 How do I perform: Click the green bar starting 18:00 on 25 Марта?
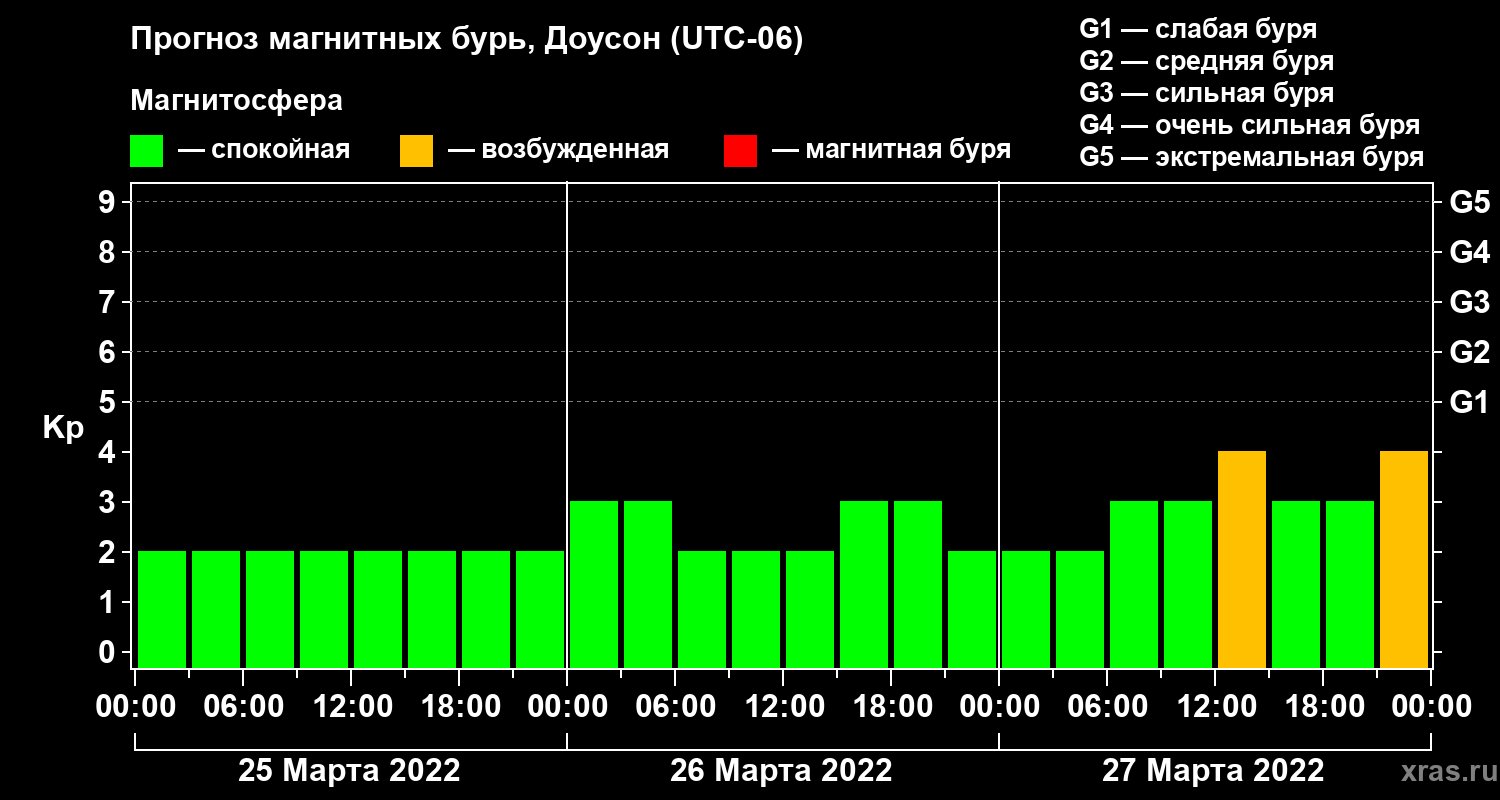tap(486, 609)
